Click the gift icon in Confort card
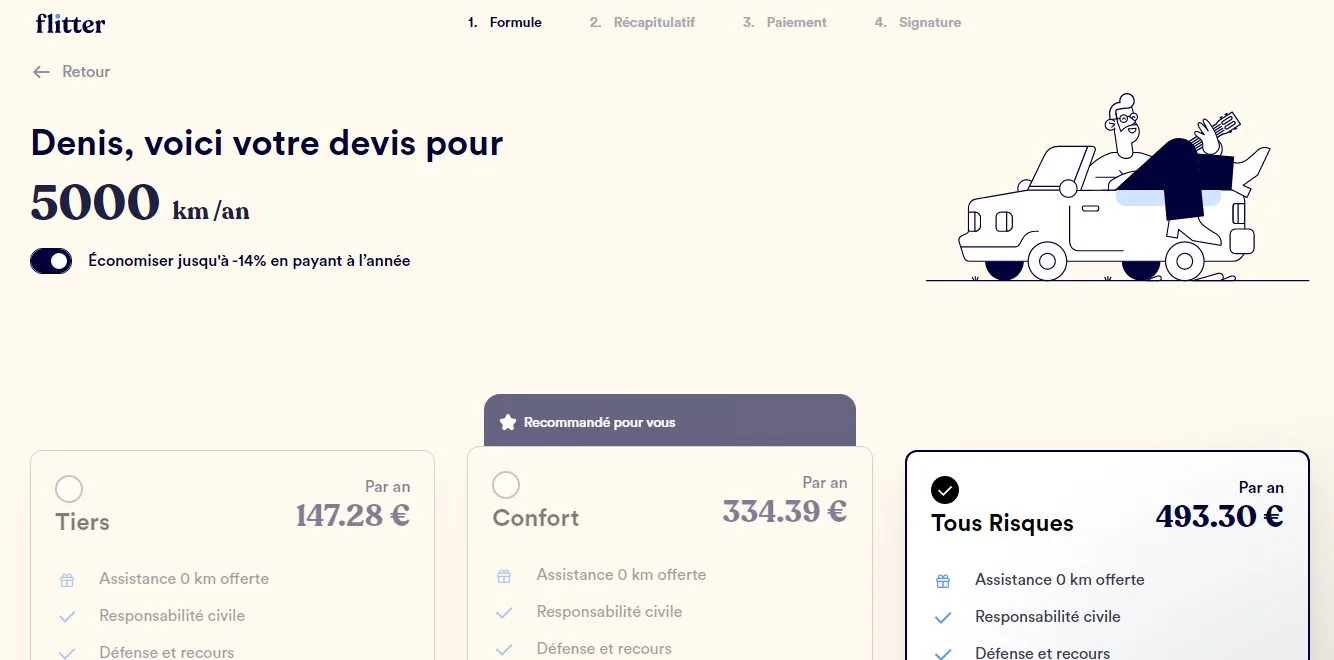The image size is (1334, 660). tap(504, 575)
